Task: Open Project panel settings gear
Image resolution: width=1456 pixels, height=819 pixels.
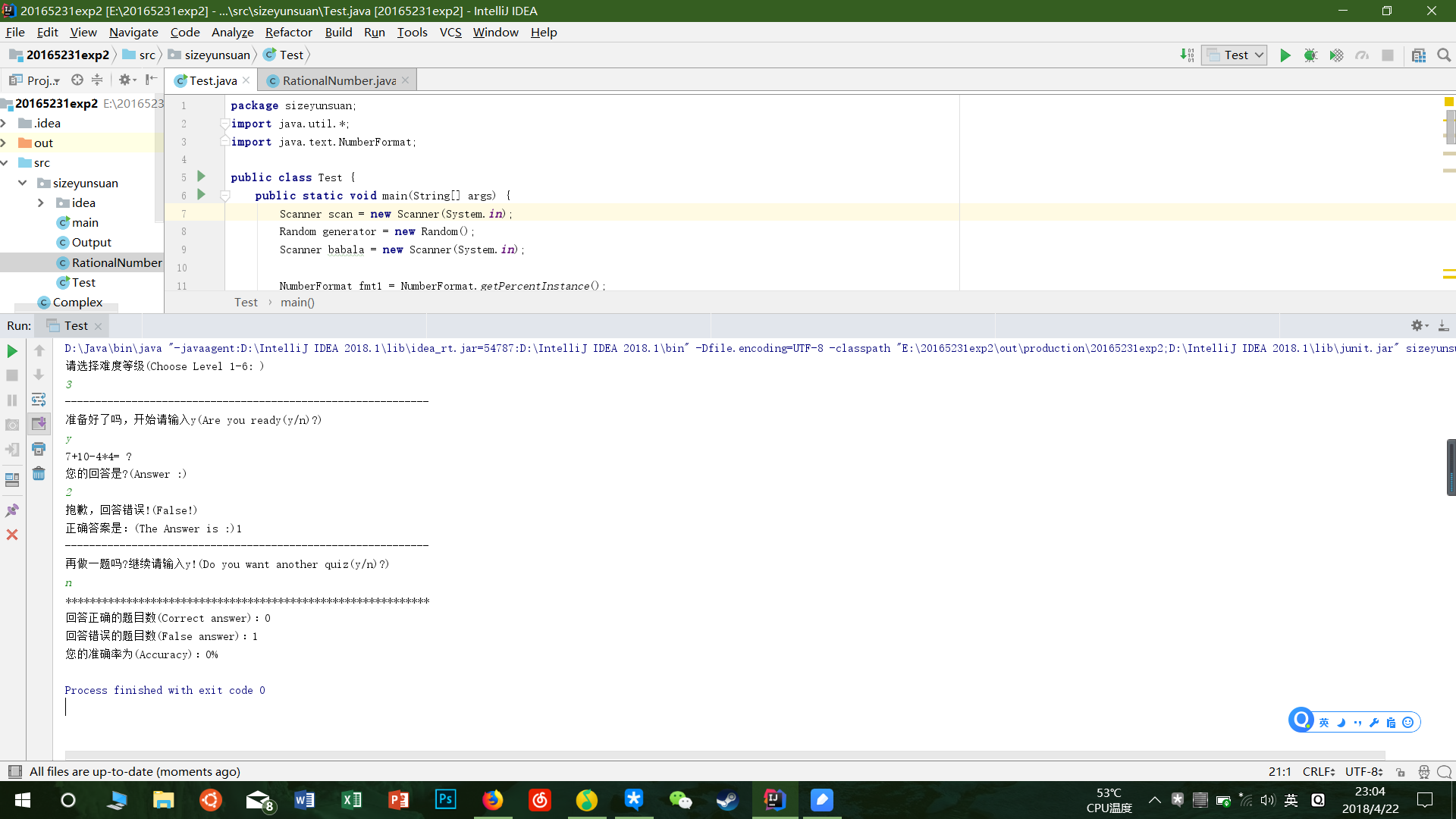Action: tap(127, 80)
